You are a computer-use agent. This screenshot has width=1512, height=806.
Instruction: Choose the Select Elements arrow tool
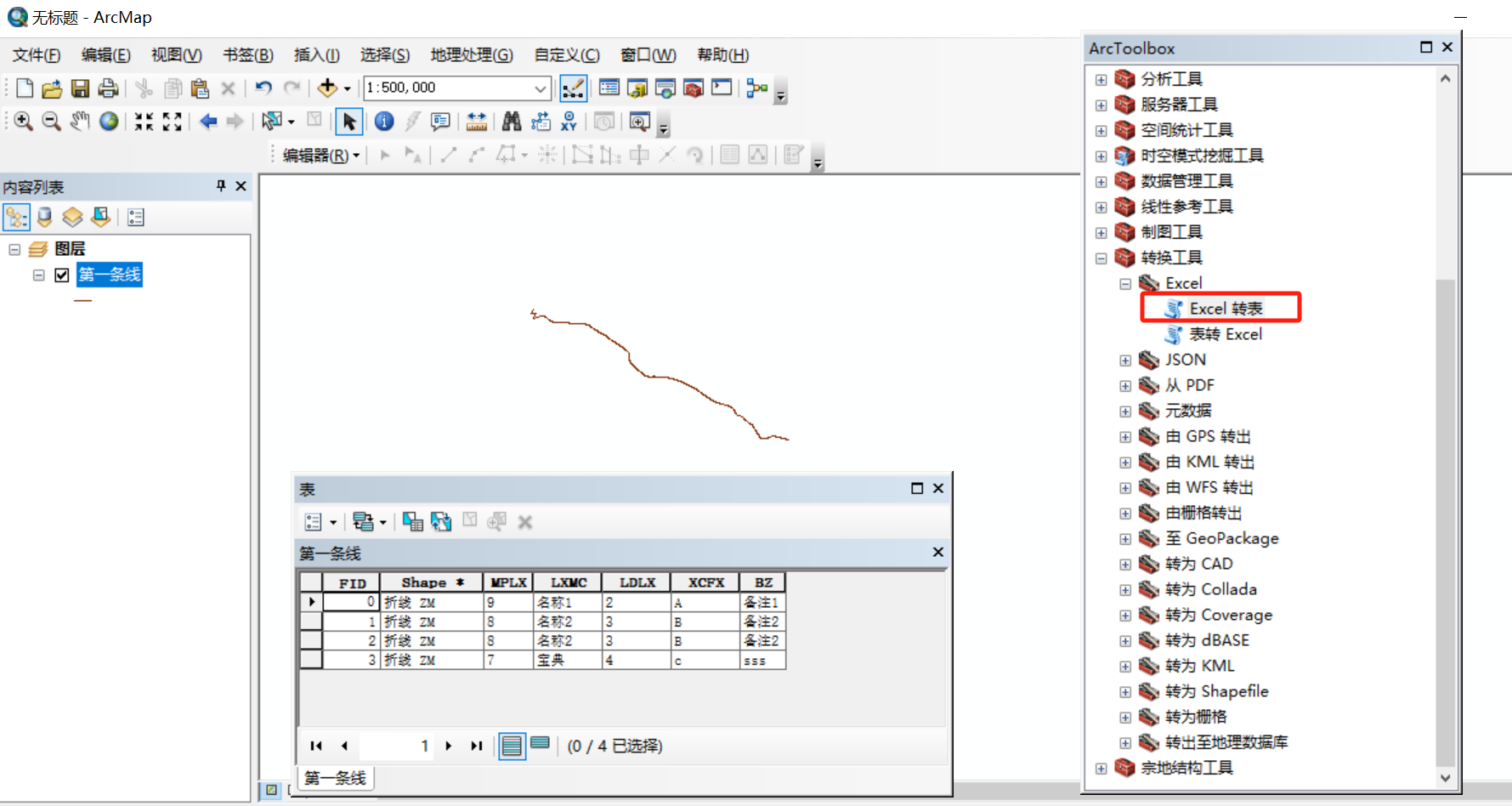[x=348, y=122]
